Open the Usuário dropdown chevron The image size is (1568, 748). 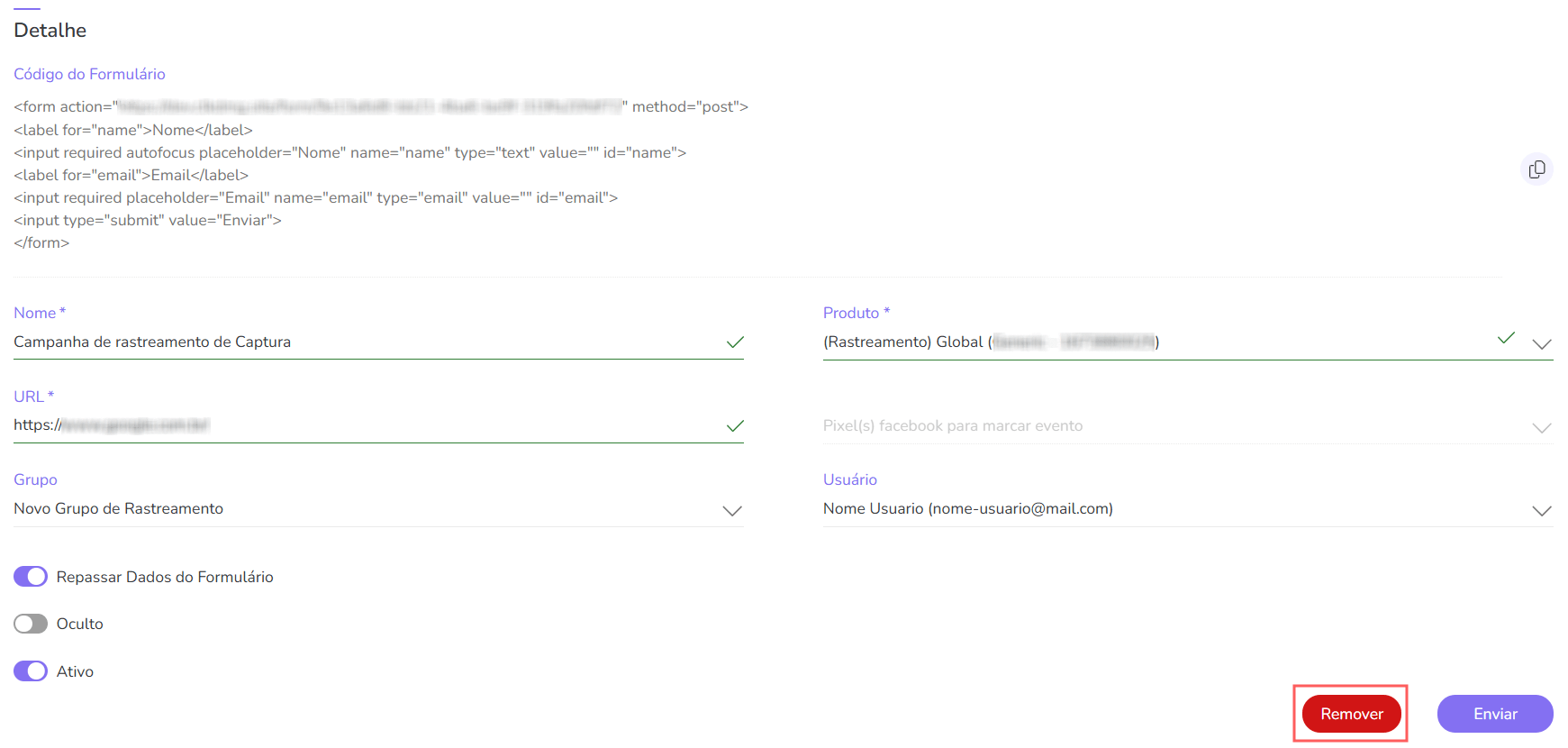tap(1542, 511)
